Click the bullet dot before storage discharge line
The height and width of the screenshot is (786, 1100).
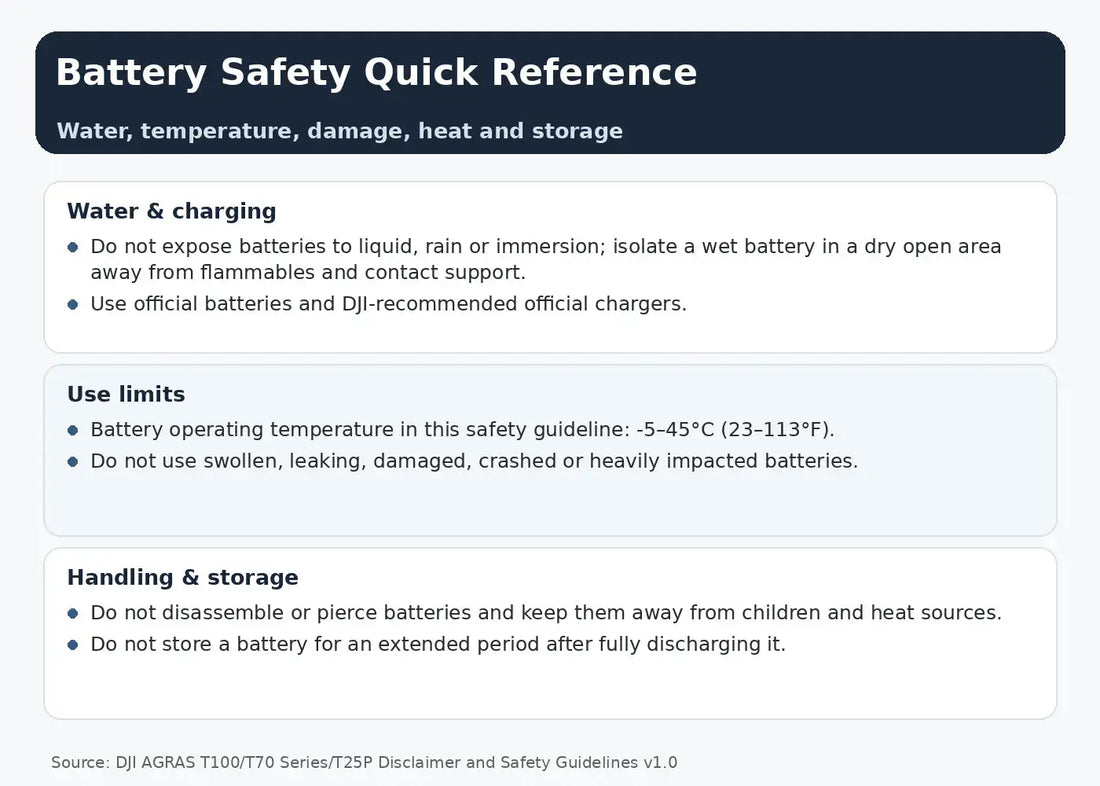tap(73, 645)
